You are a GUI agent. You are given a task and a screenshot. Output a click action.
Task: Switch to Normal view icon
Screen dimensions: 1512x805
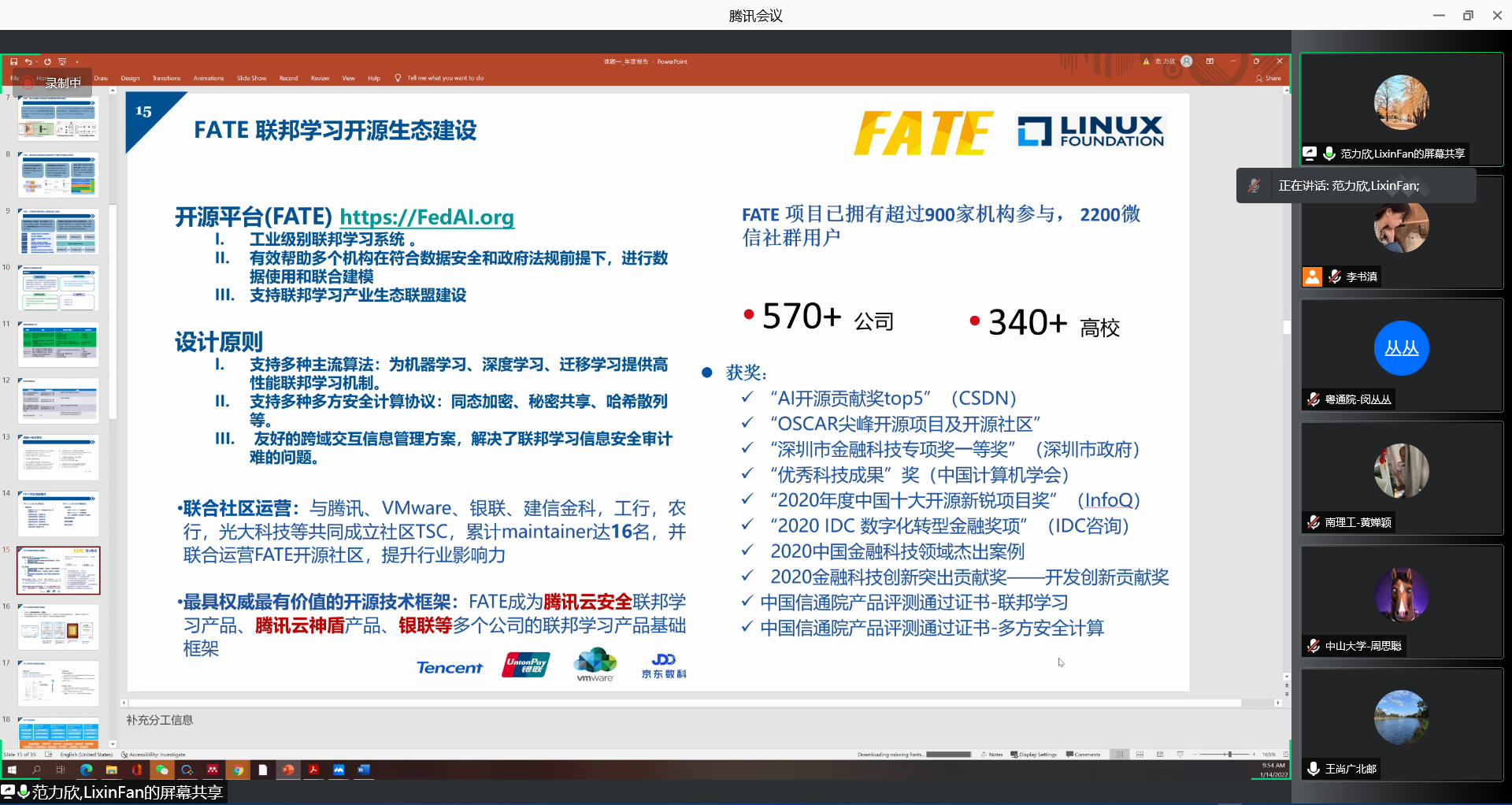click(1119, 755)
